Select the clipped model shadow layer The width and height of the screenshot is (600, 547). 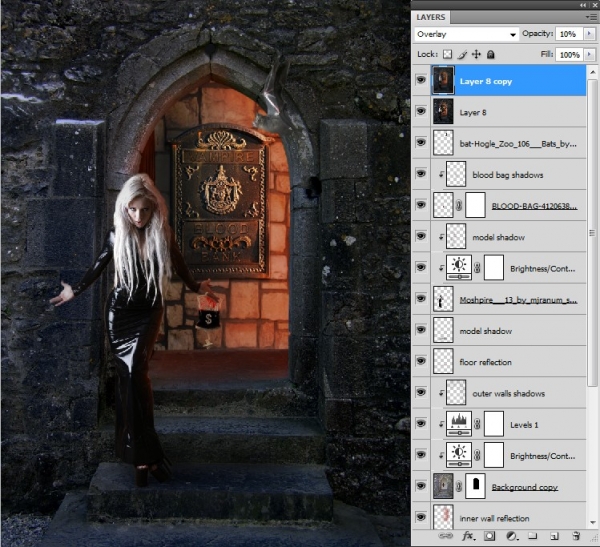[509, 237]
